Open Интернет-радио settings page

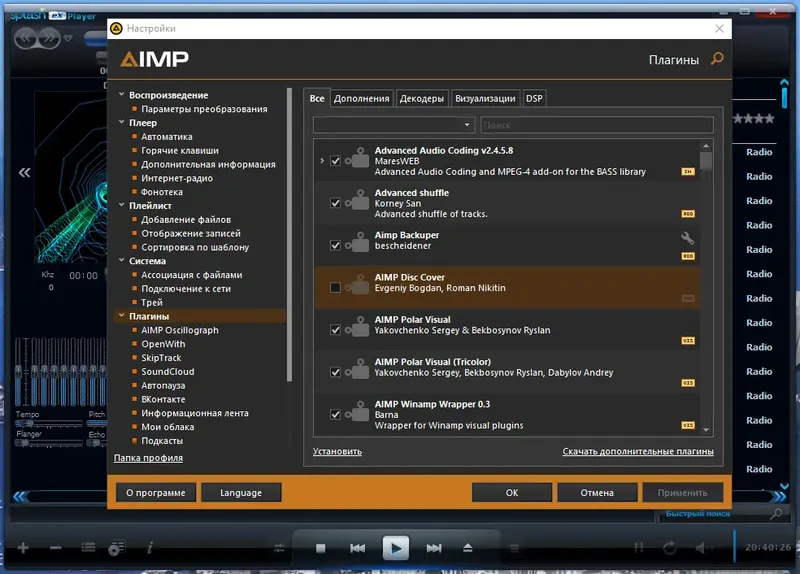pyautogui.click(x=177, y=178)
